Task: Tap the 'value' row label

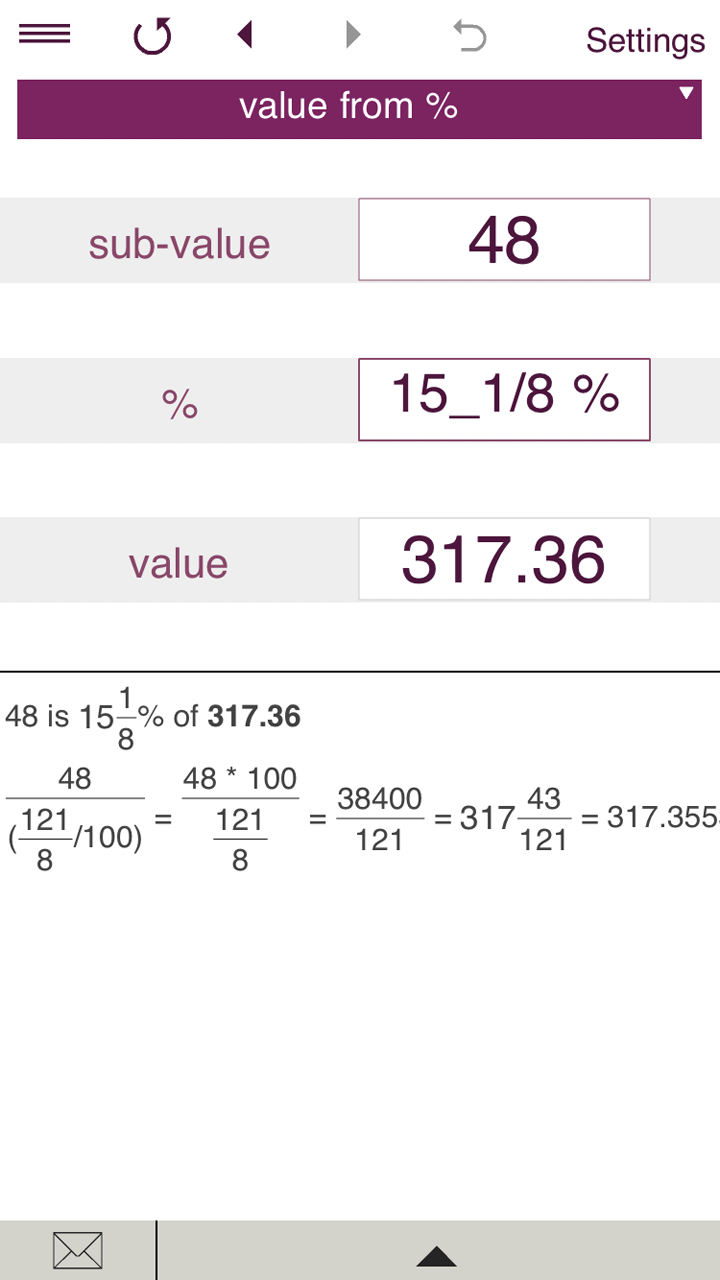Action: point(179,564)
